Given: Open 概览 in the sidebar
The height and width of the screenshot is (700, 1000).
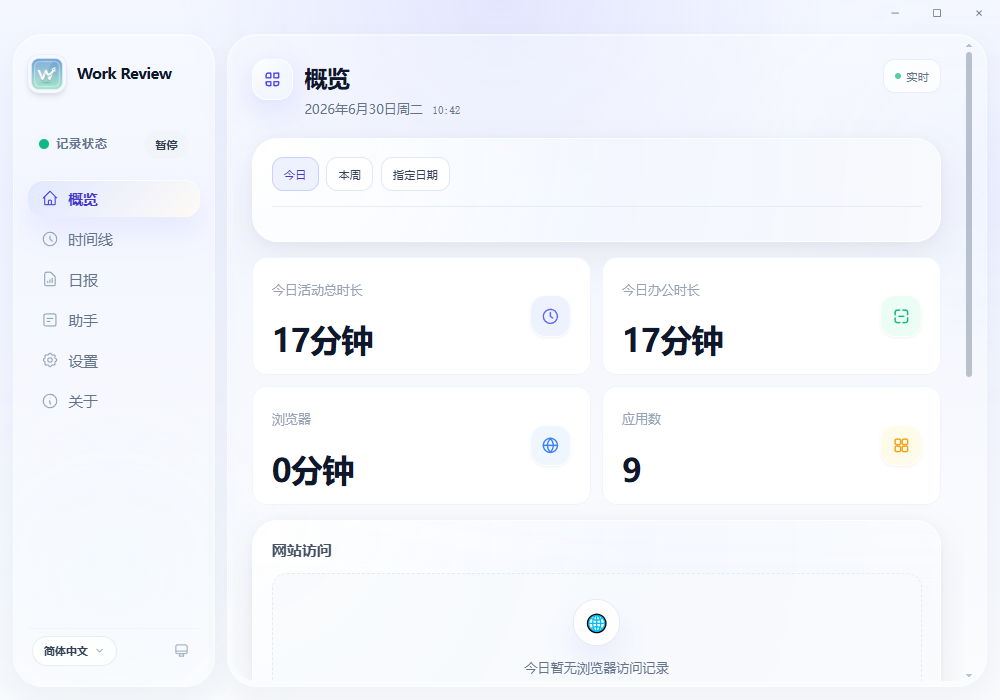Looking at the screenshot, I should pyautogui.click(x=114, y=199).
